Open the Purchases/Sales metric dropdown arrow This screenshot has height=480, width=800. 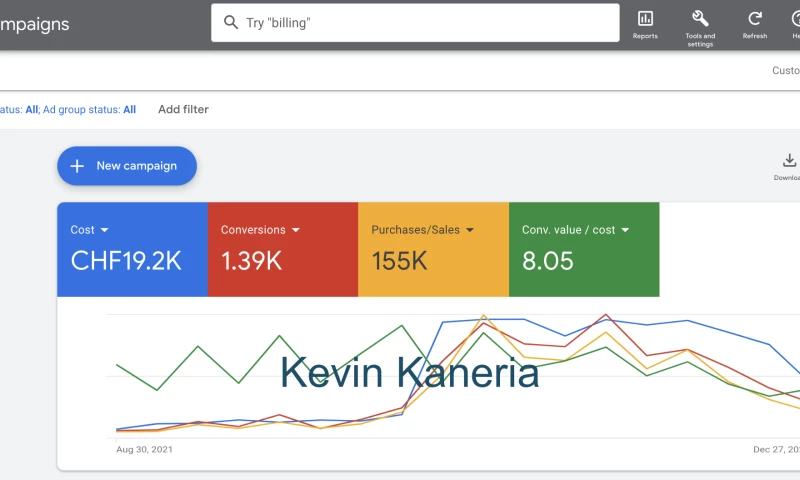[470, 230]
